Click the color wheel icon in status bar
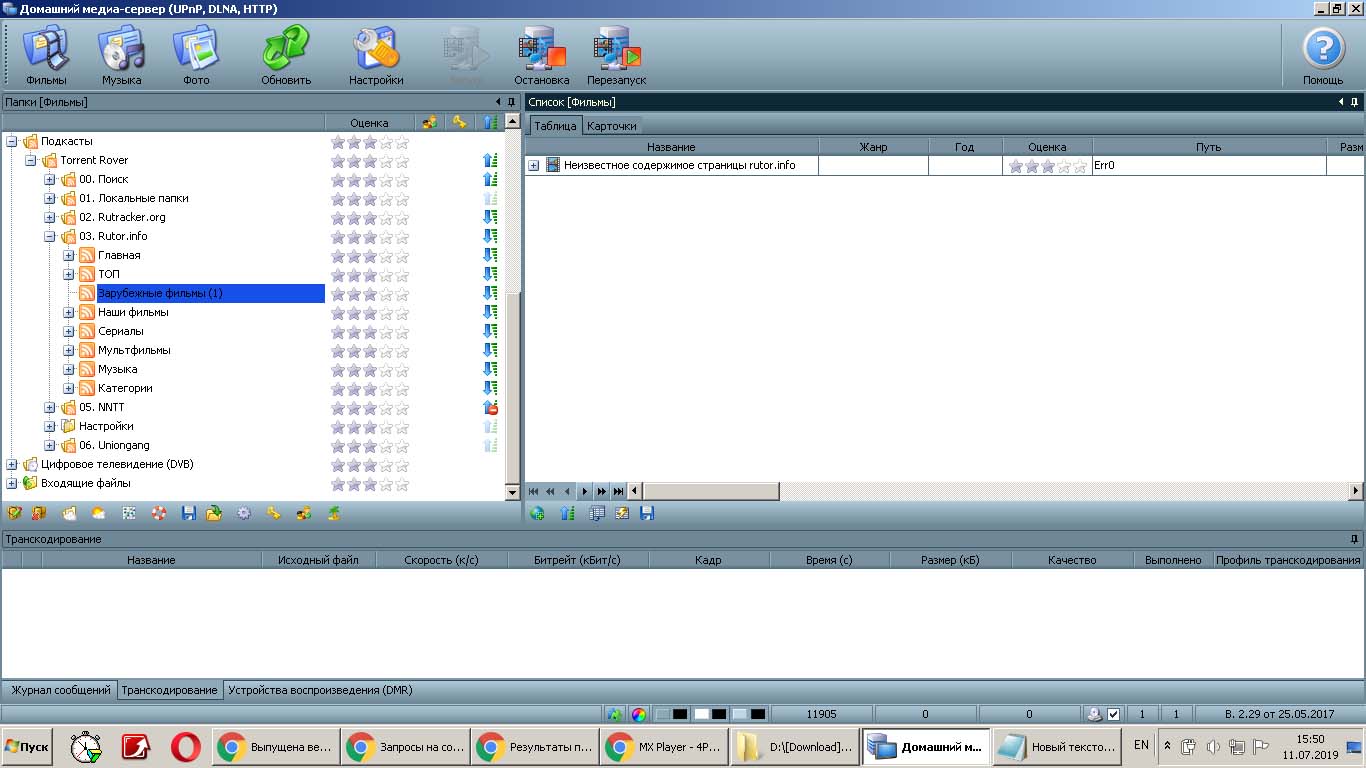Image resolution: width=1366 pixels, height=768 pixels. tap(638, 715)
